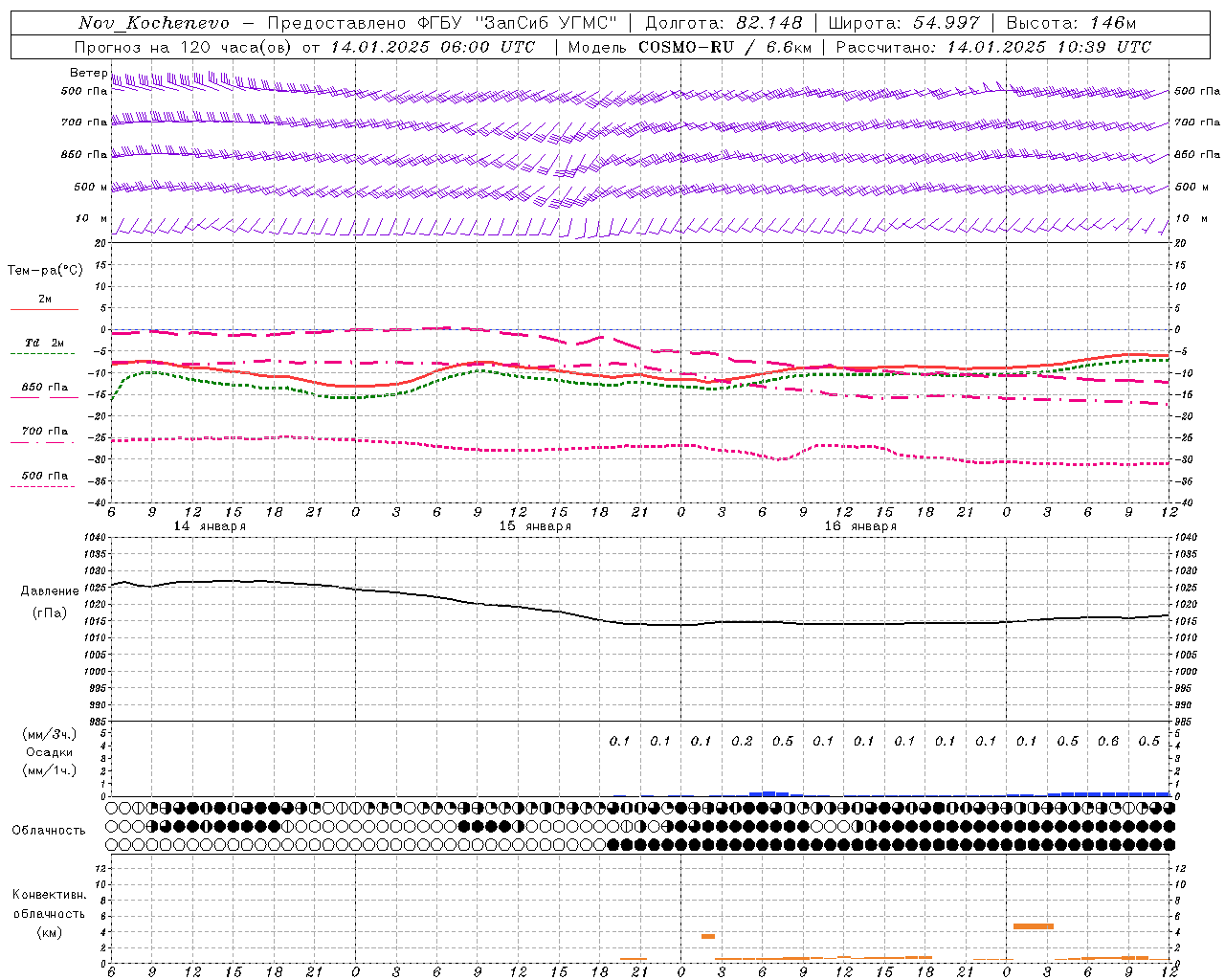
Task: Click the '500 м' wind level label on left
Action: [92, 188]
